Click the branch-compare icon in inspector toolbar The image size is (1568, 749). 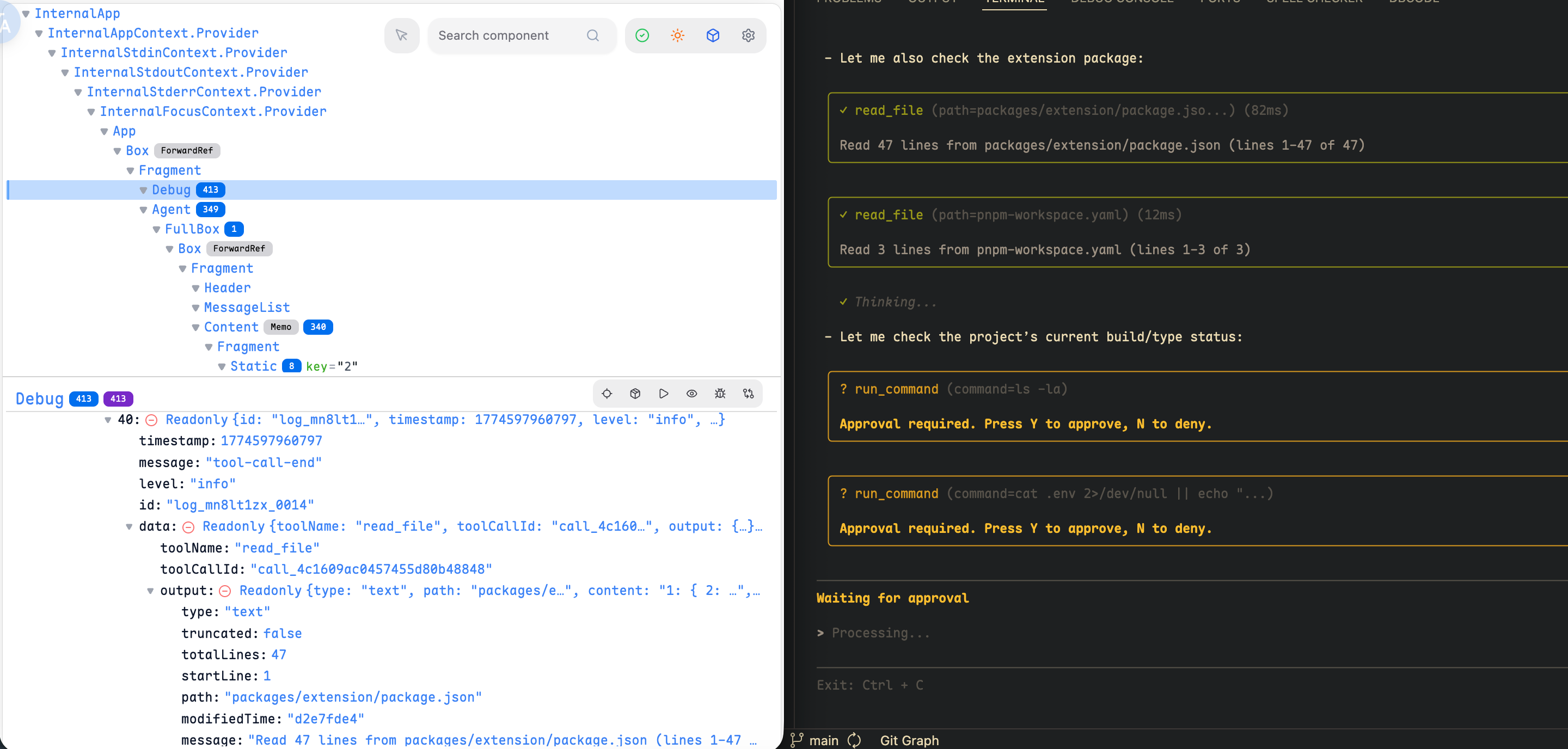(748, 394)
